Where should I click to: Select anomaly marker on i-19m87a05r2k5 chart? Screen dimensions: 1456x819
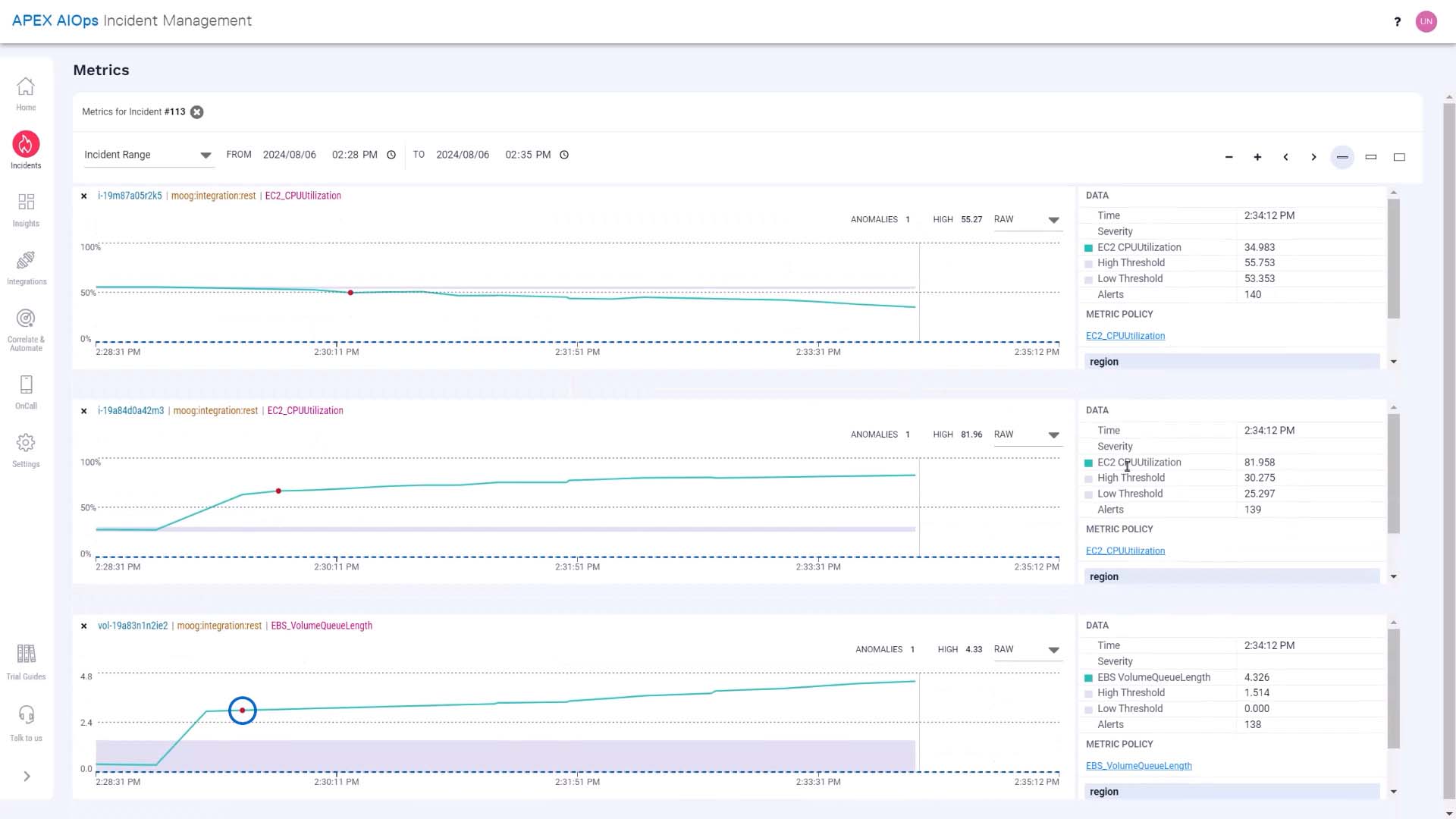[x=350, y=293]
